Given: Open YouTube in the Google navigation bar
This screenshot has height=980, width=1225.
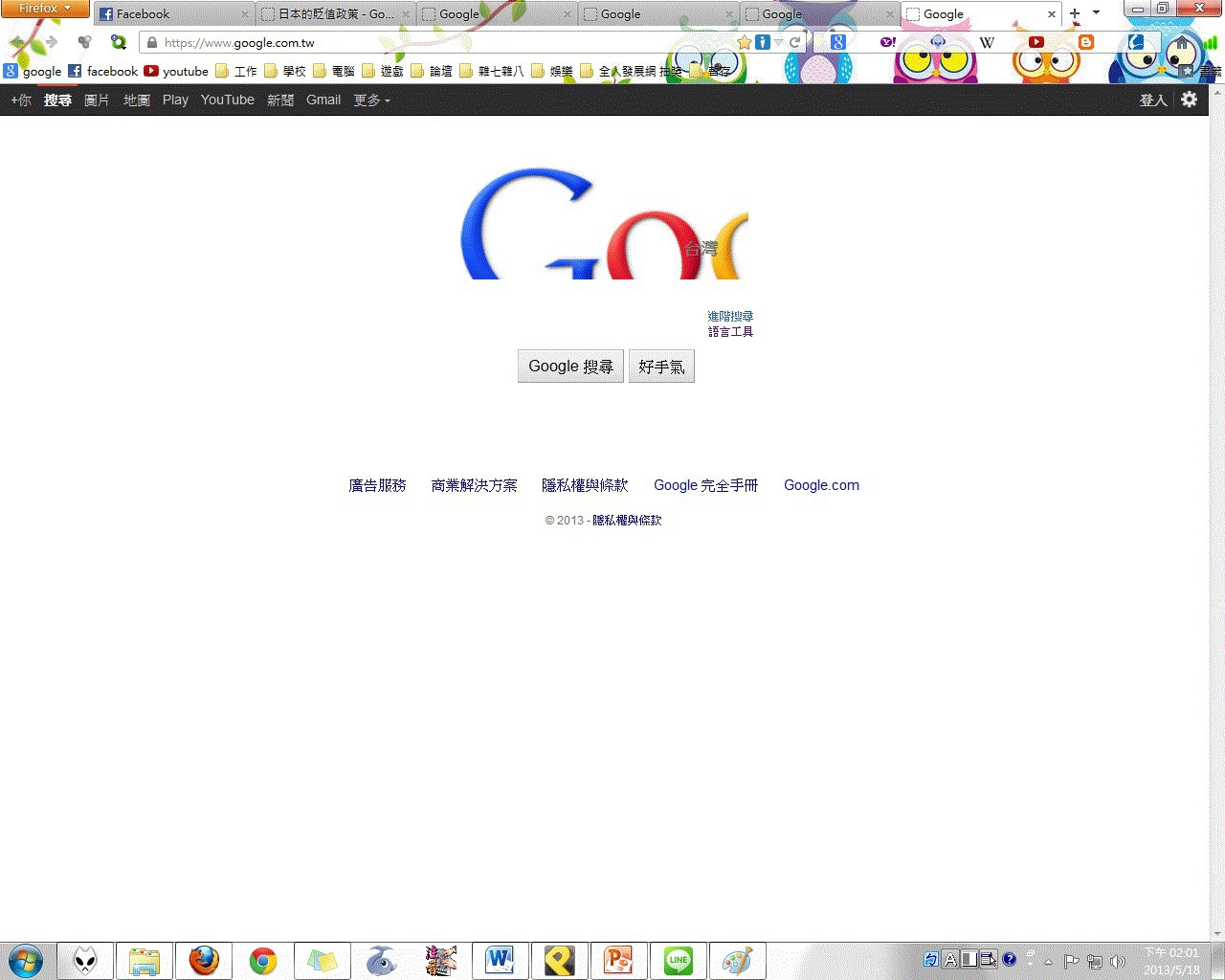Looking at the screenshot, I should [x=228, y=100].
